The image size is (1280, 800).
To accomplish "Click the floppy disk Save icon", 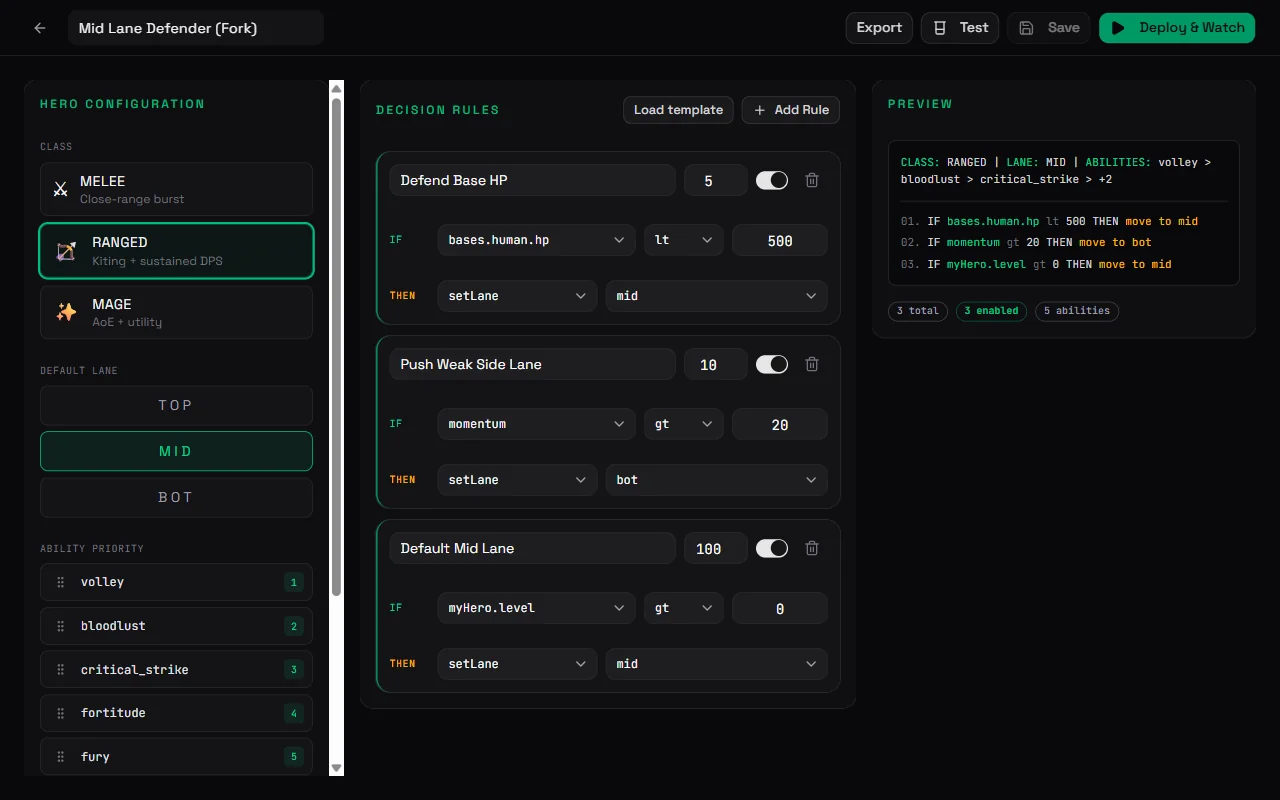I will pyautogui.click(x=1026, y=28).
